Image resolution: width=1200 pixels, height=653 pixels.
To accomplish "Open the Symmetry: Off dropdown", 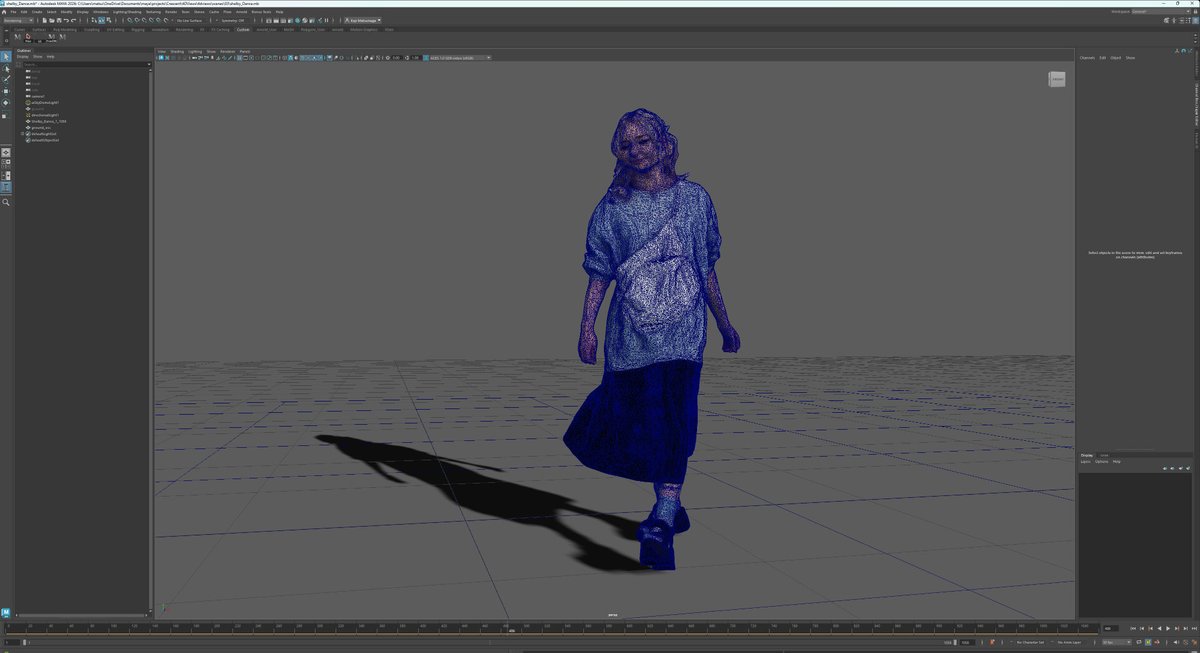I will pos(231,20).
